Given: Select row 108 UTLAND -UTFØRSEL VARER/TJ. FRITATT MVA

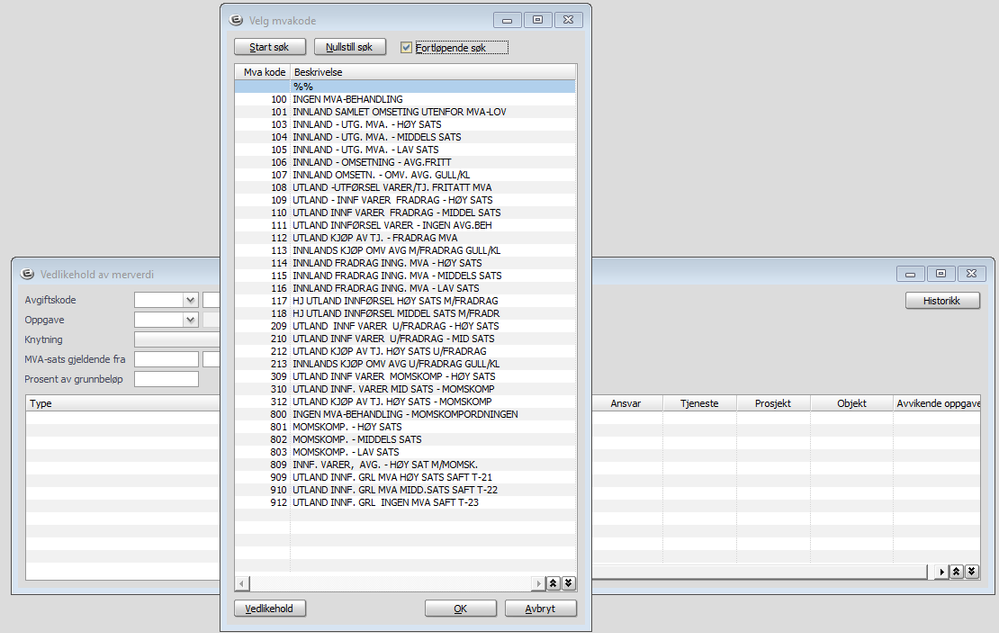Looking at the screenshot, I should point(405,187).
